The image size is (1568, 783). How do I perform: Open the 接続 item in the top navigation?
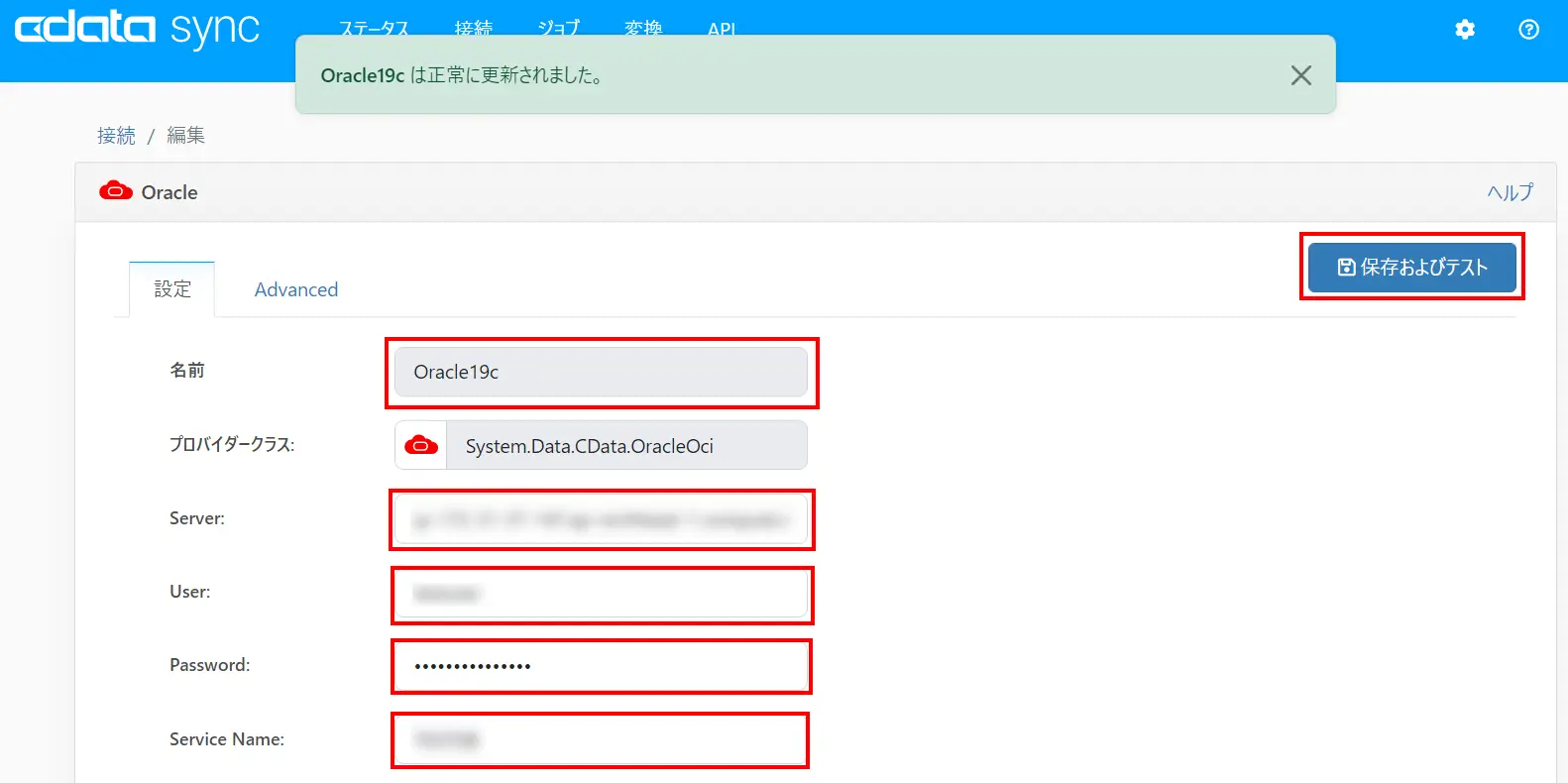[x=474, y=28]
